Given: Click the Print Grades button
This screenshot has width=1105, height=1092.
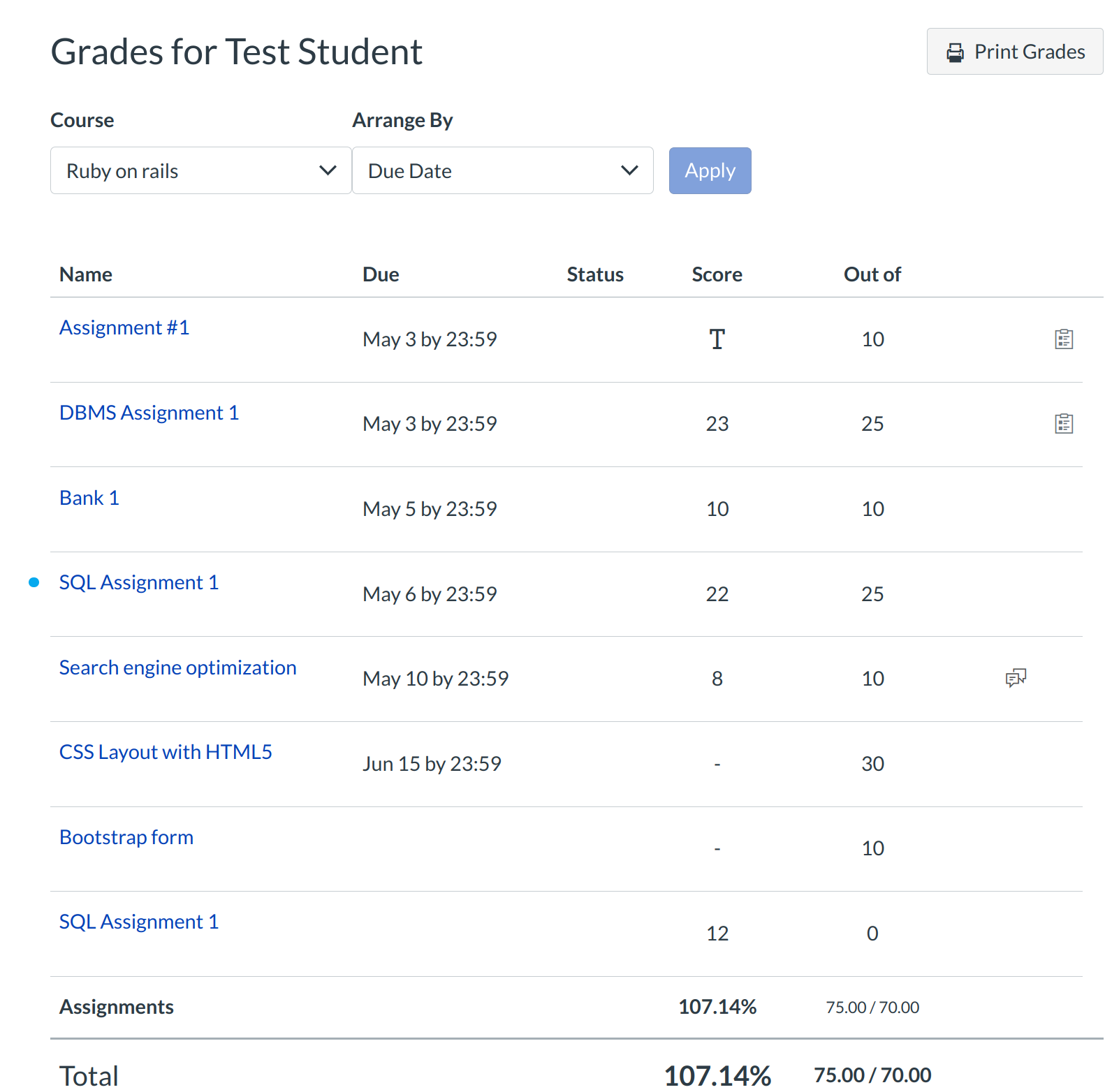Looking at the screenshot, I should coord(1014,52).
